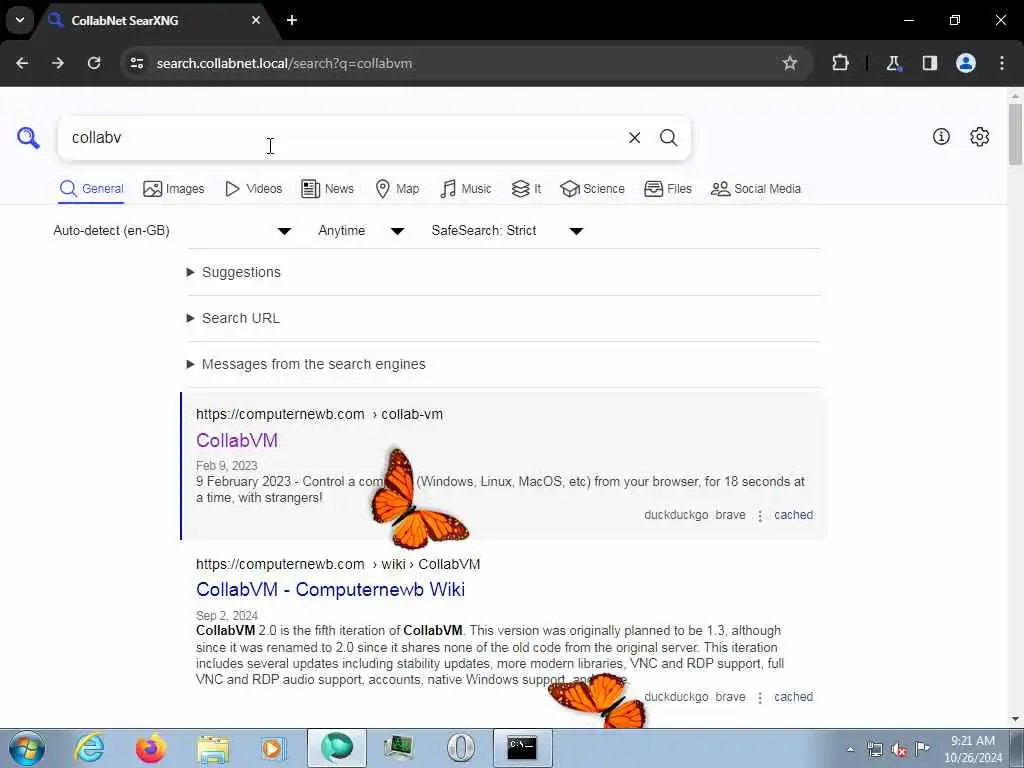Launch Internet Explorer from taskbar
This screenshot has height=768, width=1024.
pyautogui.click(x=89, y=748)
